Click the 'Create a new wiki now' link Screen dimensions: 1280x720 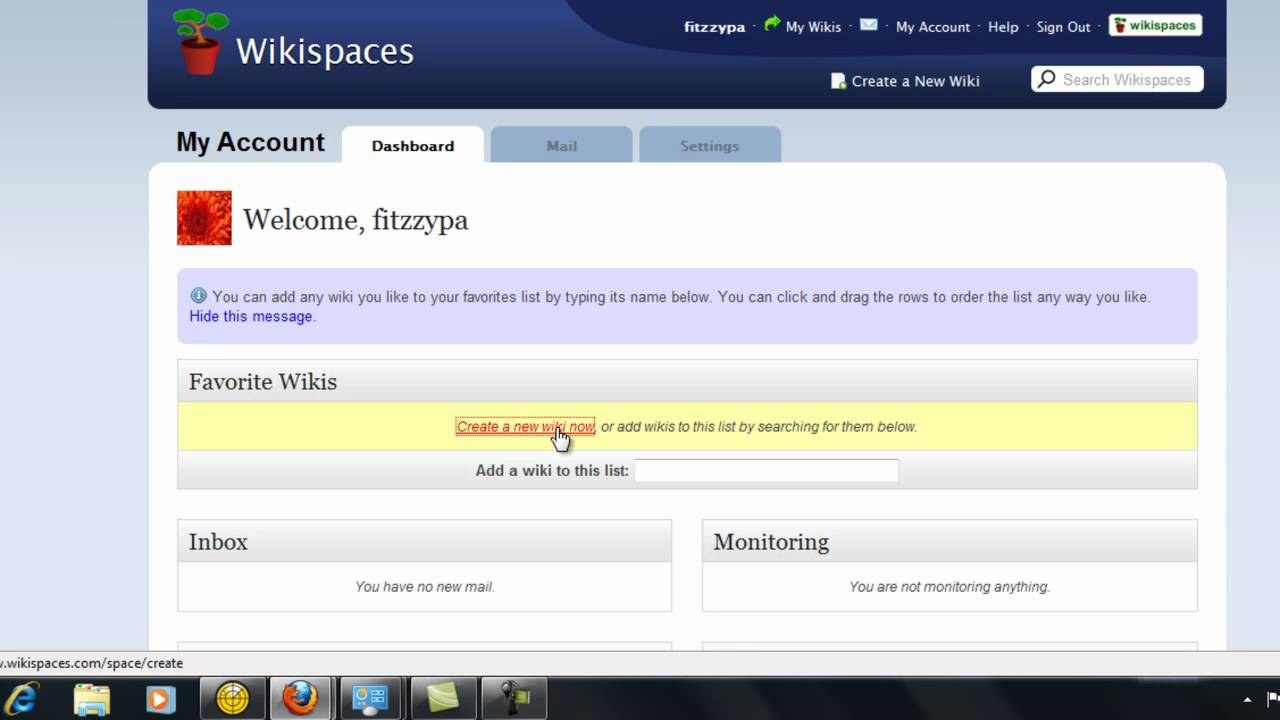[525, 426]
